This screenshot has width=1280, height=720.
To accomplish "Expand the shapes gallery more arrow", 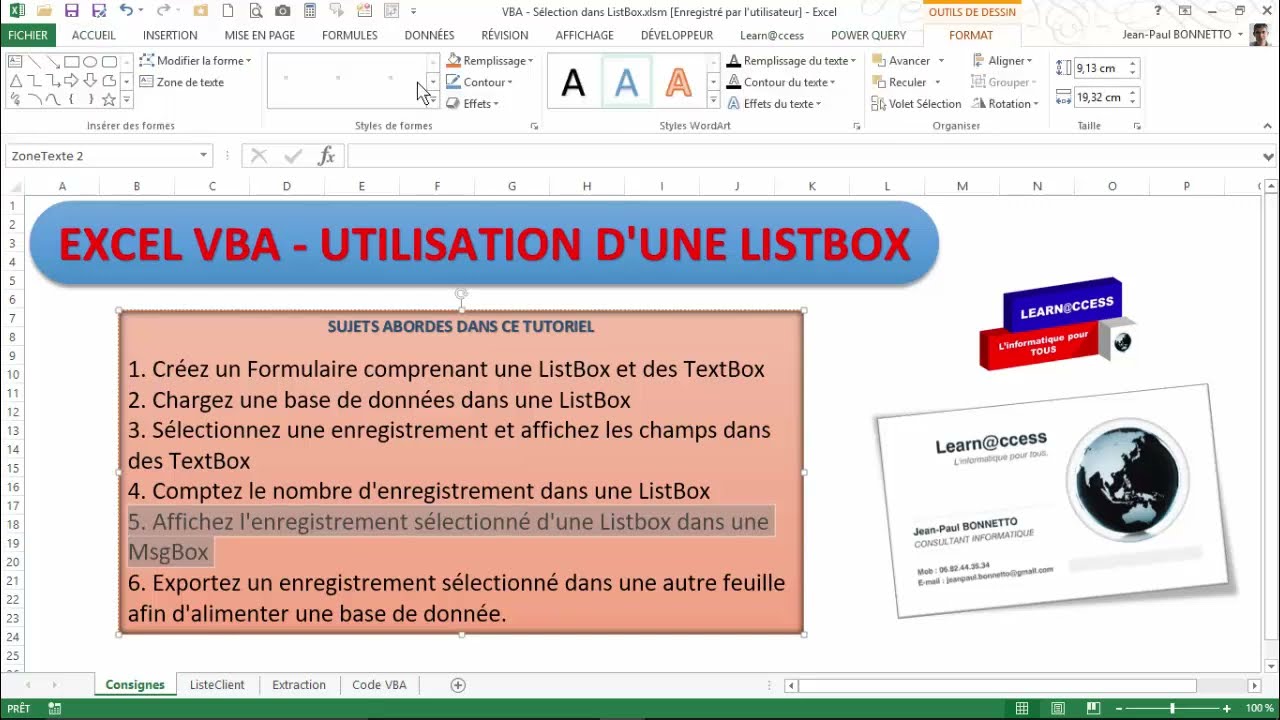I will 127,100.
